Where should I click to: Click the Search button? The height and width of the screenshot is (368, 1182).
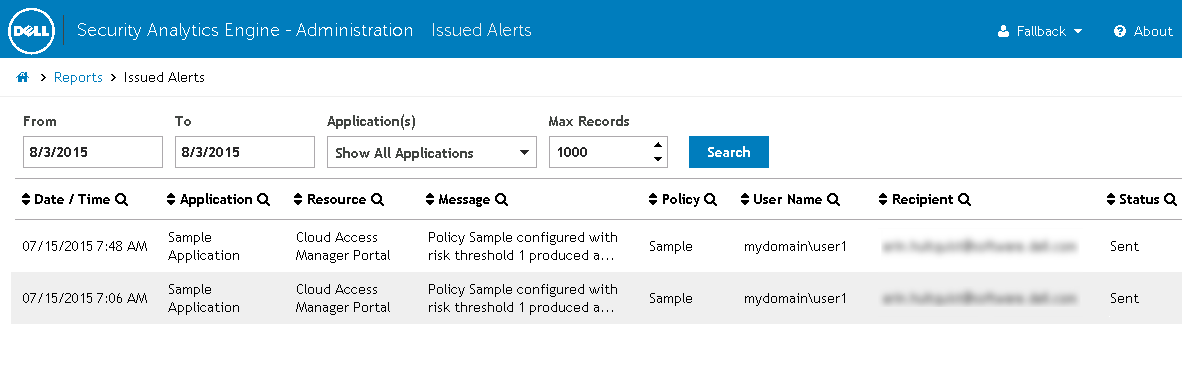(729, 152)
